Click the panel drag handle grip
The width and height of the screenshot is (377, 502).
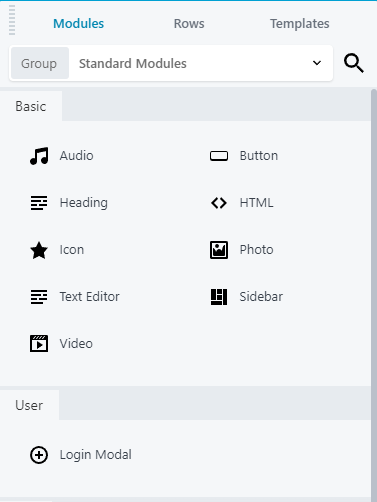click(12, 20)
